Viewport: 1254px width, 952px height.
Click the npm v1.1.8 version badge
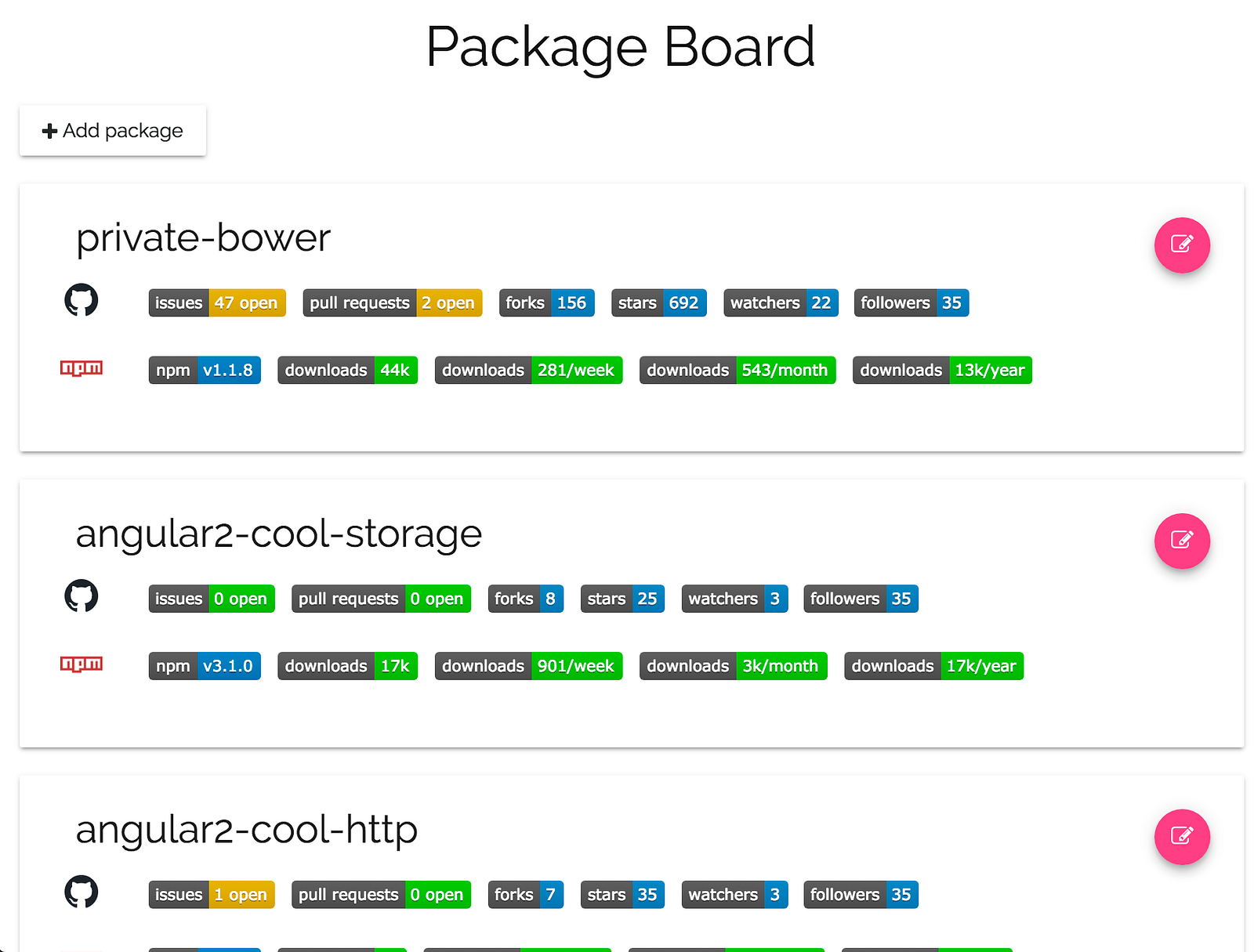[205, 371]
